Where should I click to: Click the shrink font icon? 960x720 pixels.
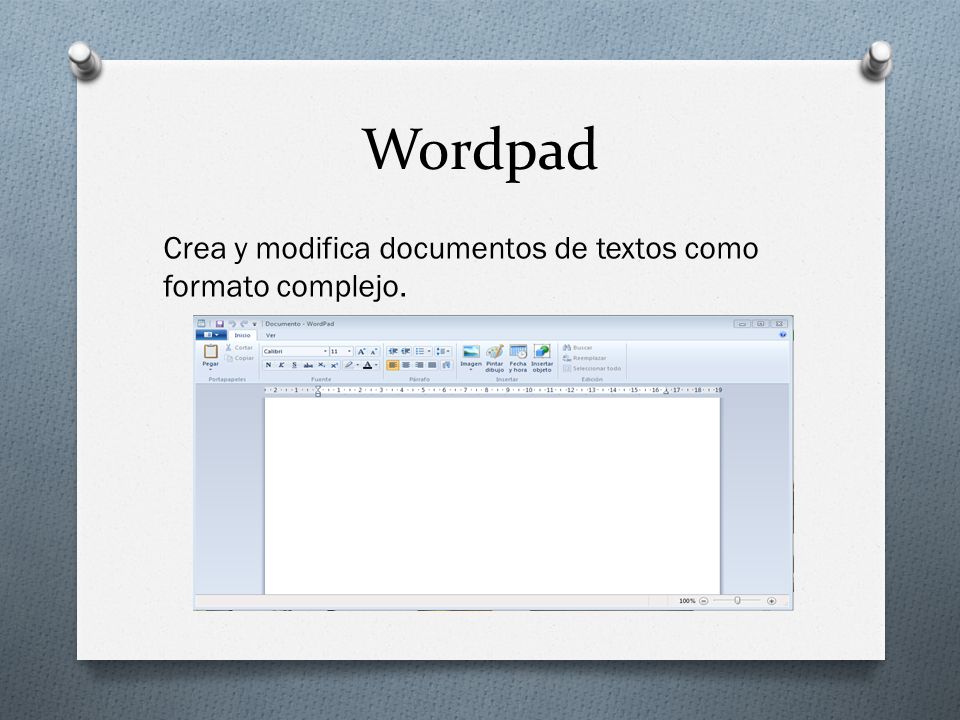[373, 351]
